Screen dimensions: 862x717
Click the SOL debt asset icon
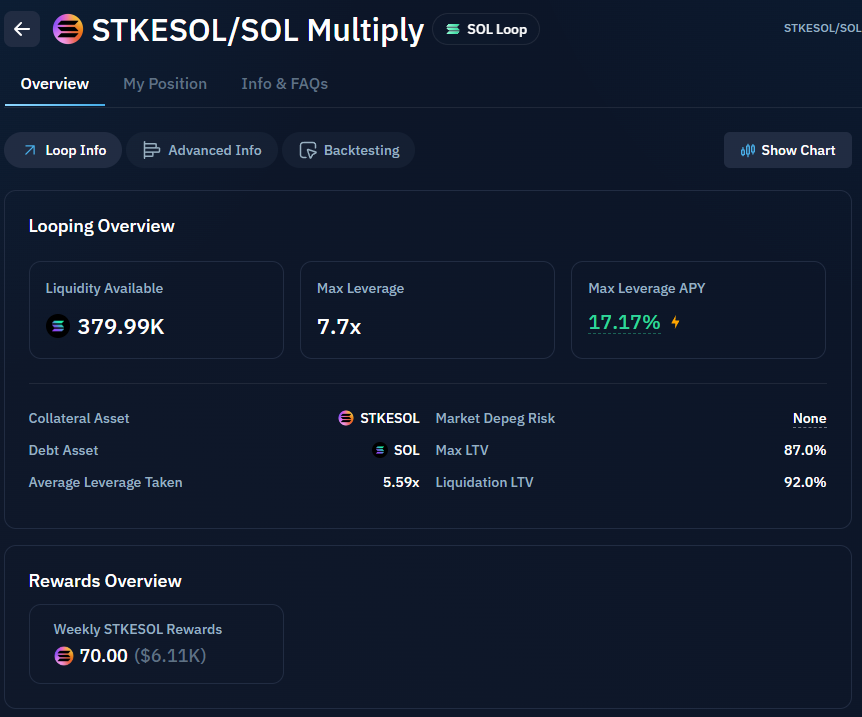pos(380,450)
